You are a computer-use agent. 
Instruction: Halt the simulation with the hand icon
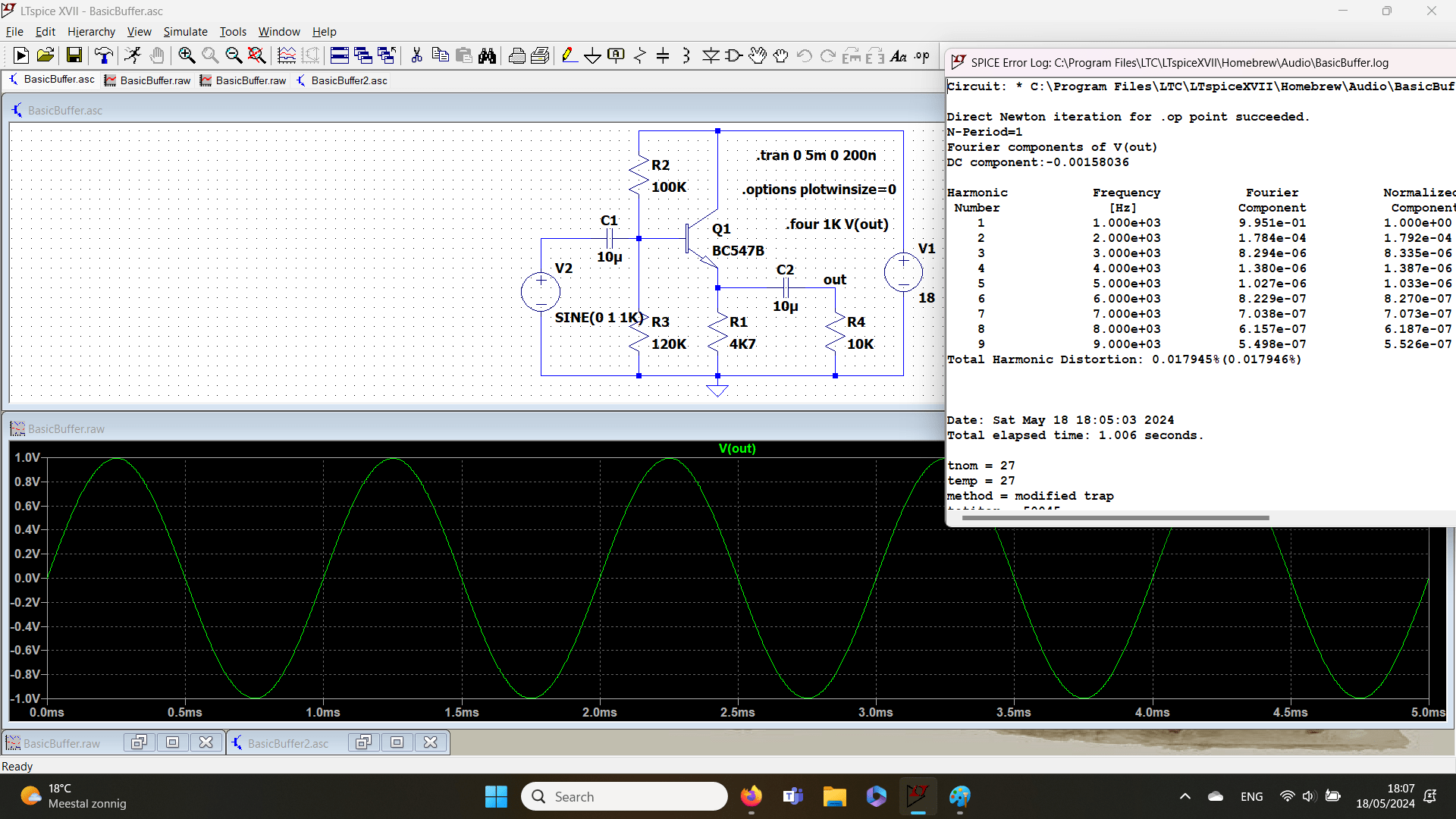[x=157, y=55]
